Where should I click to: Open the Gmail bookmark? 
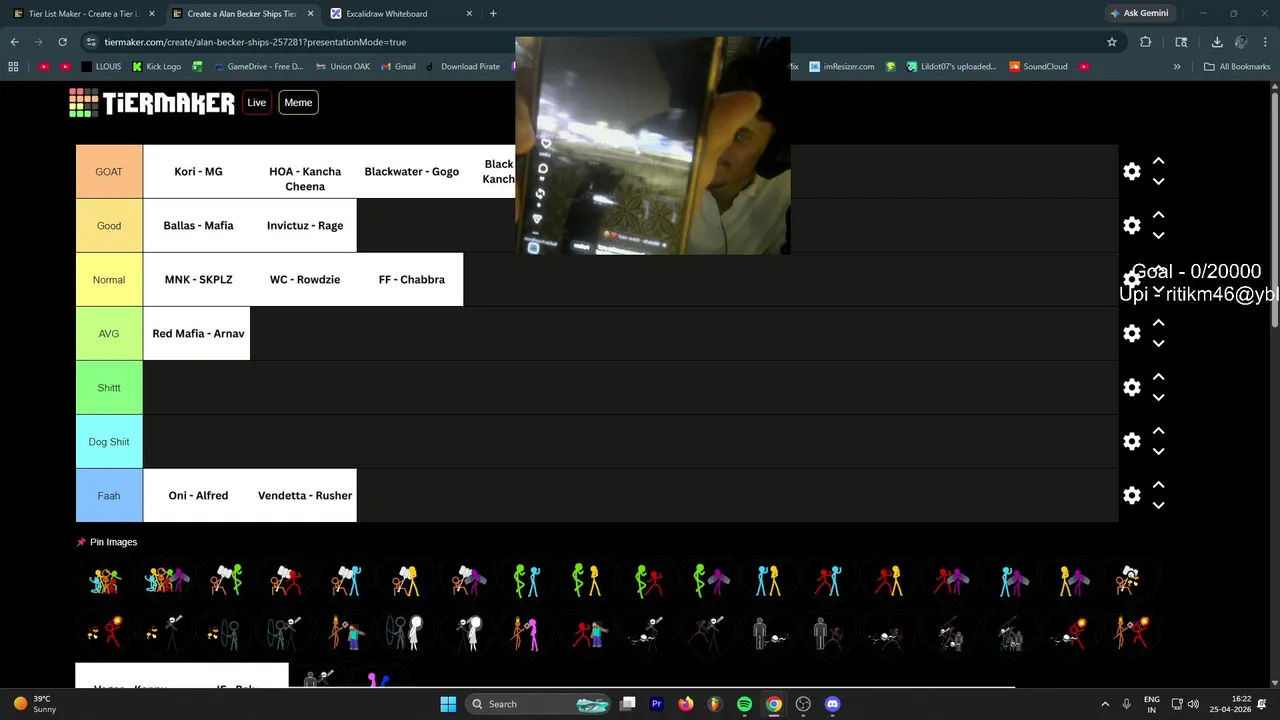coord(398,67)
